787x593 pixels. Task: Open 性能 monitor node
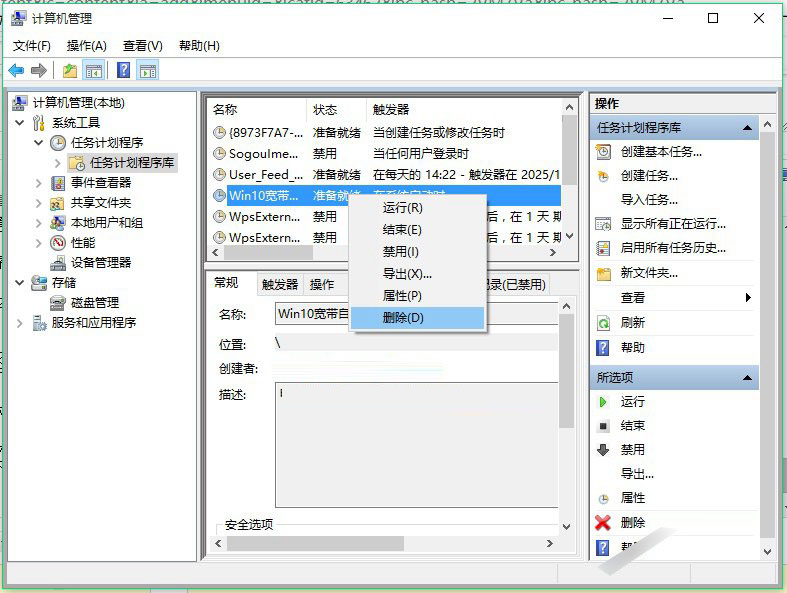72,243
